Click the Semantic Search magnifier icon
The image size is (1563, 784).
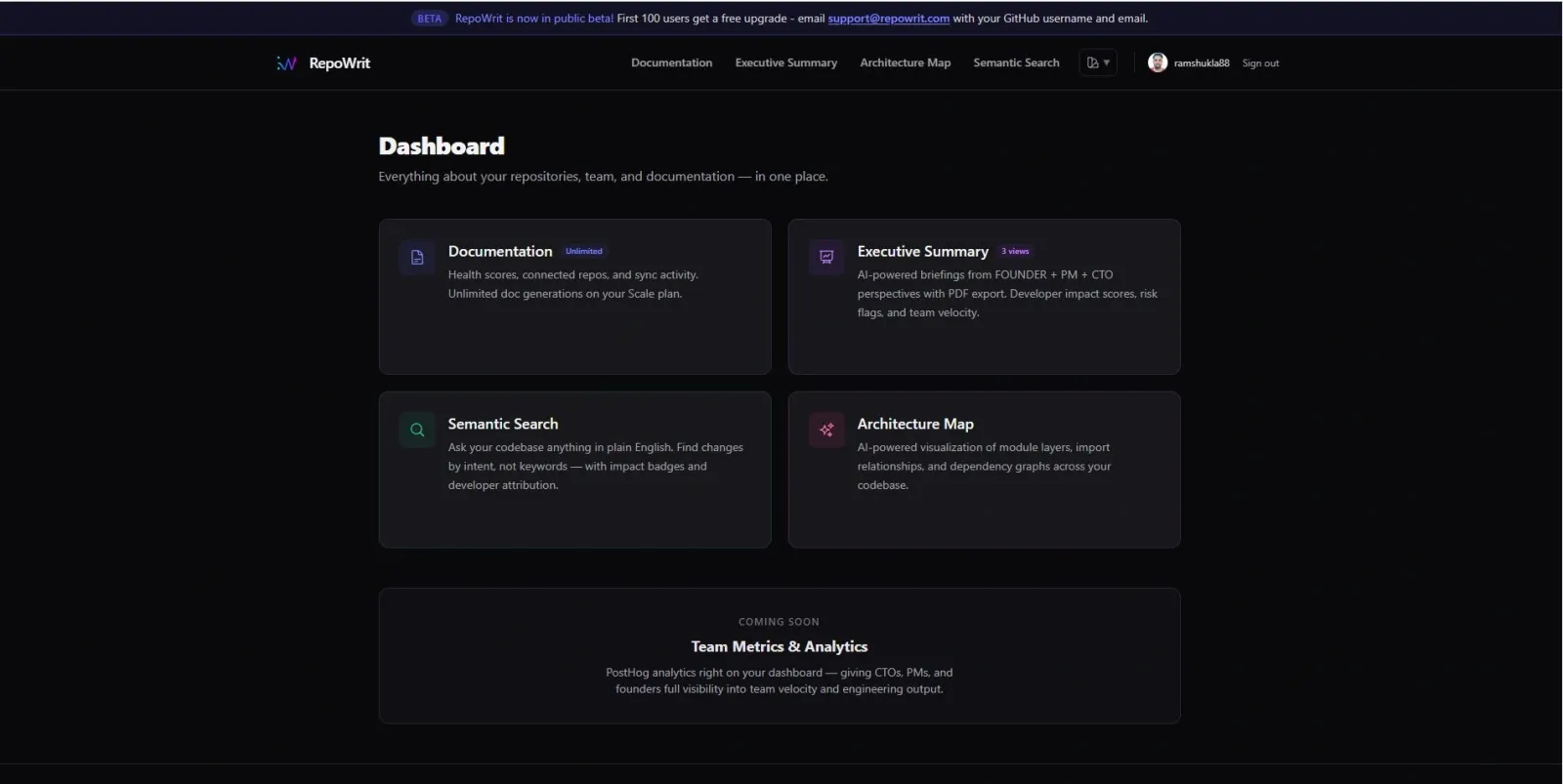point(417,430)
